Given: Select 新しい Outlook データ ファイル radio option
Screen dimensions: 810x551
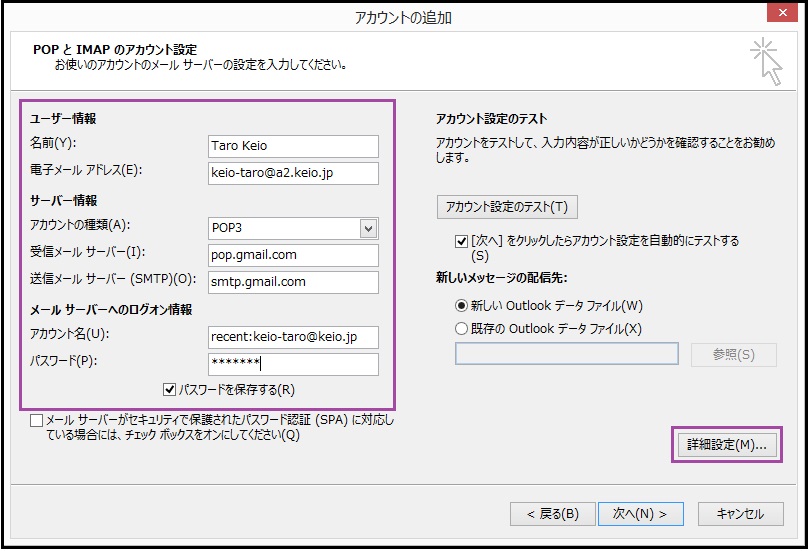Looking at the screenshot, I should tap(461, 306).
